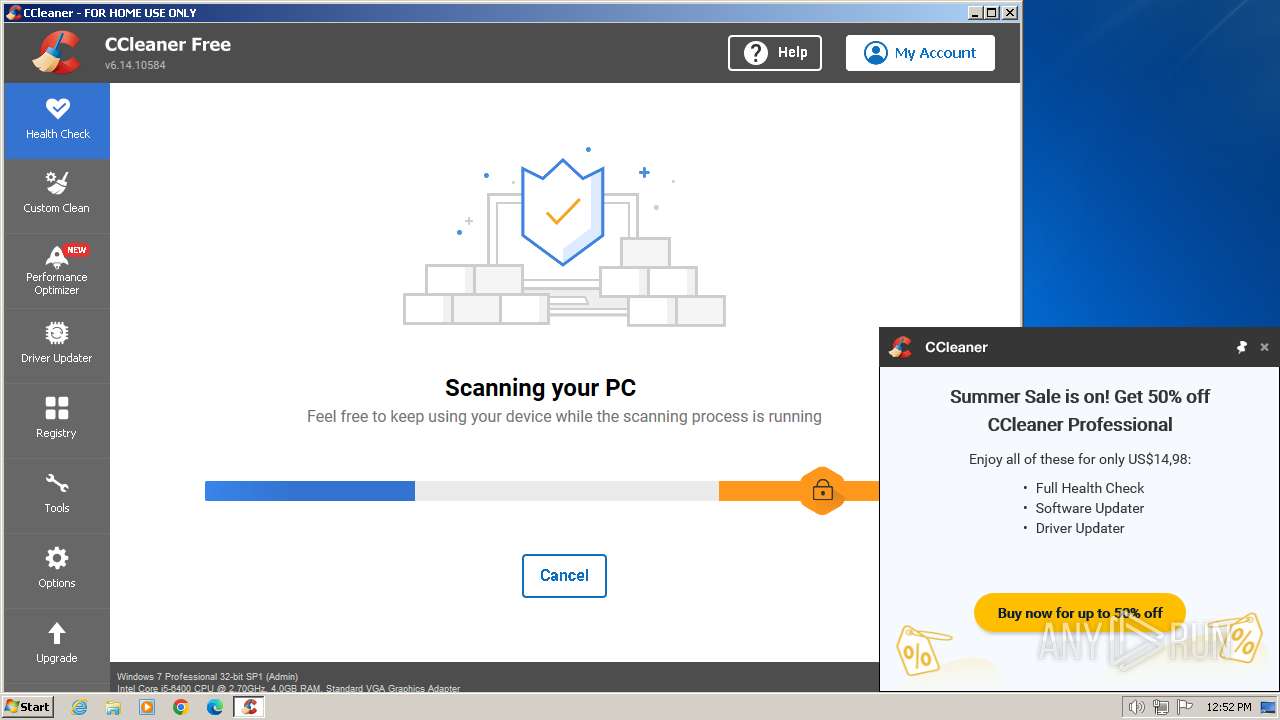
Task: Open the Driver Updater section
Action: coord(57,346)
